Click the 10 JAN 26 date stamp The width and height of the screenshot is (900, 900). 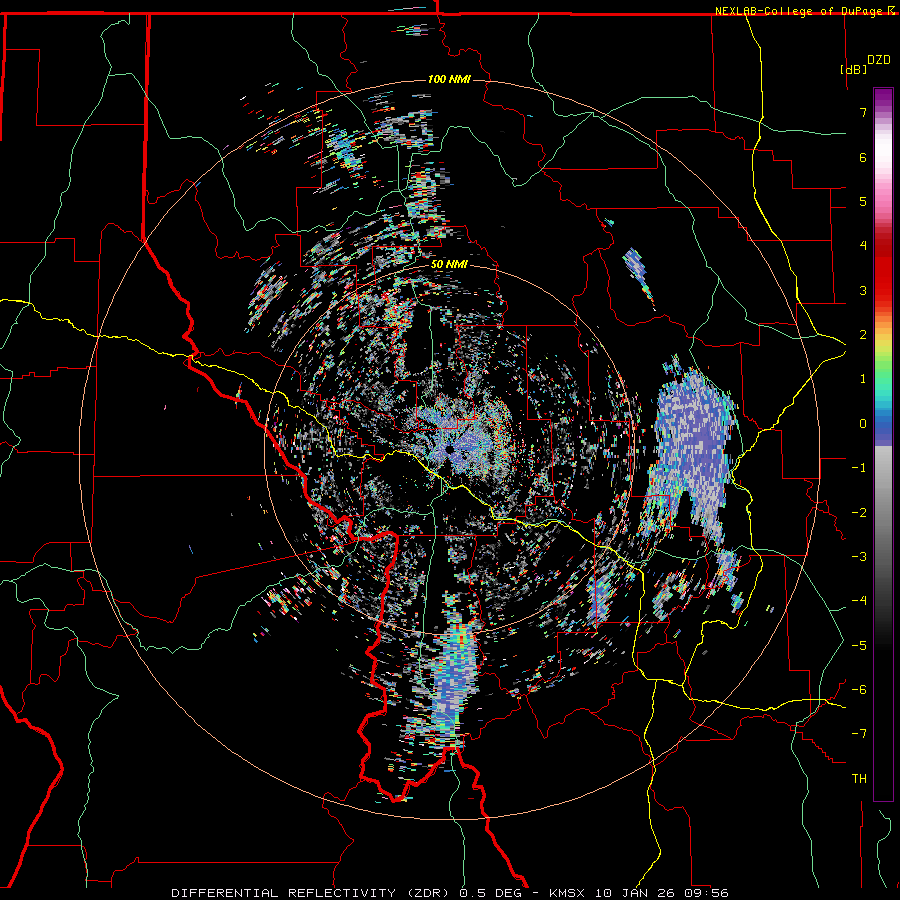tap(634, 893)
